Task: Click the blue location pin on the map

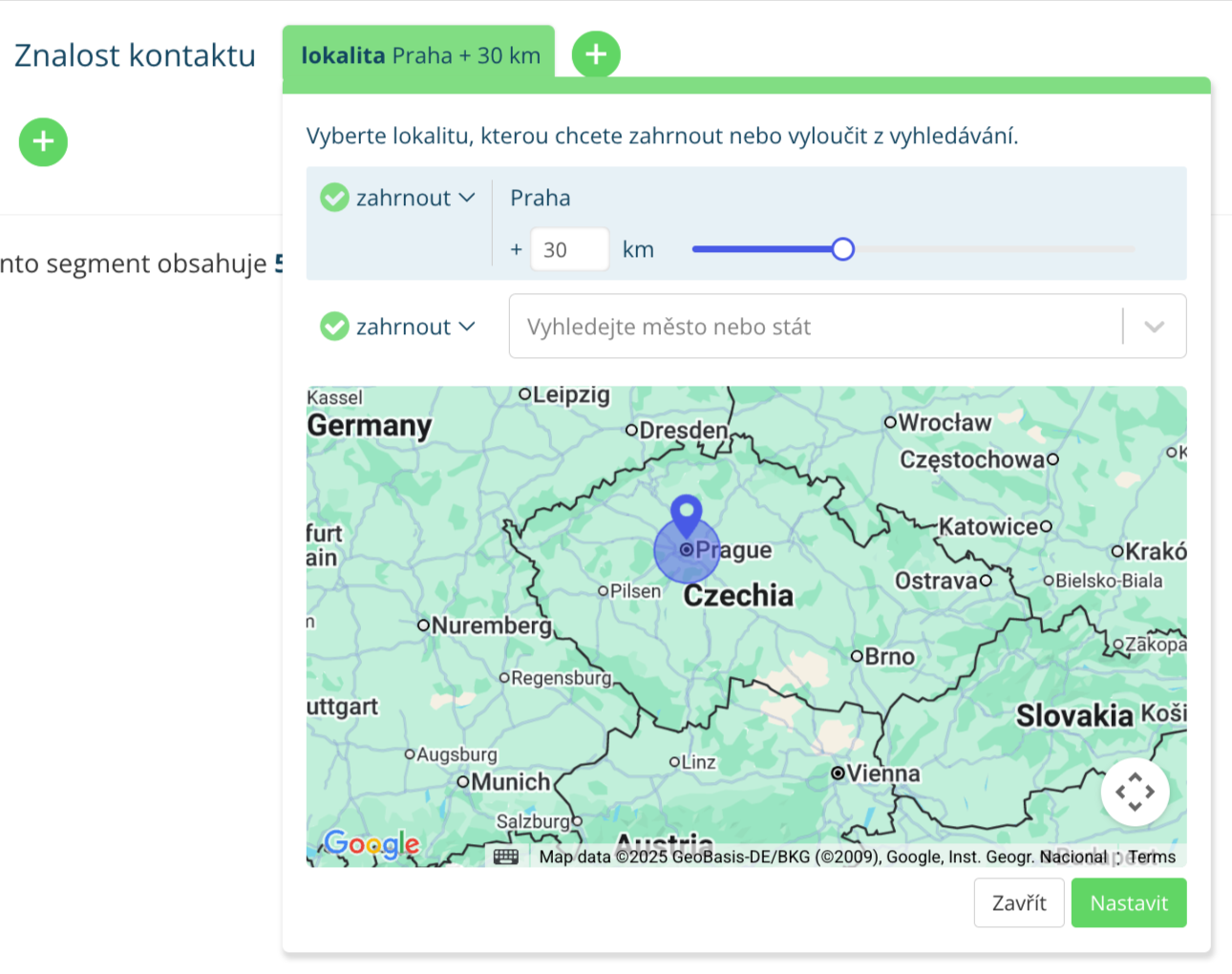Action: (686, 516)
